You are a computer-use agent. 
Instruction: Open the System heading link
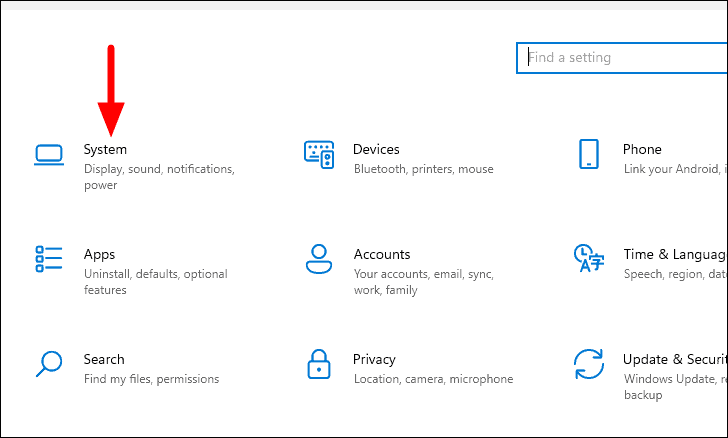(105, 150)
